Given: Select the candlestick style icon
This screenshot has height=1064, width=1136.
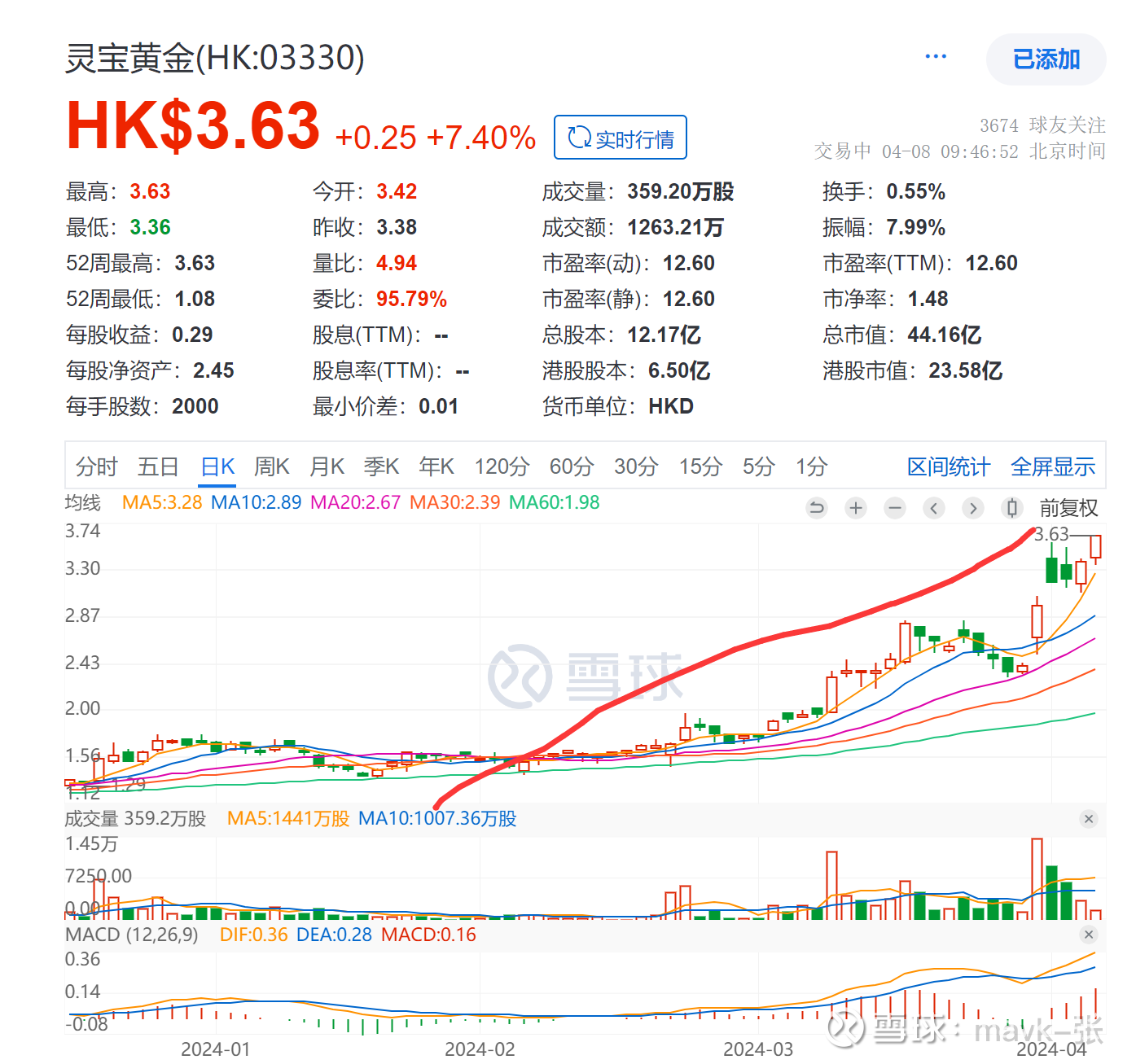Looking at the screenshot, I should click(x=1011, y=507).
